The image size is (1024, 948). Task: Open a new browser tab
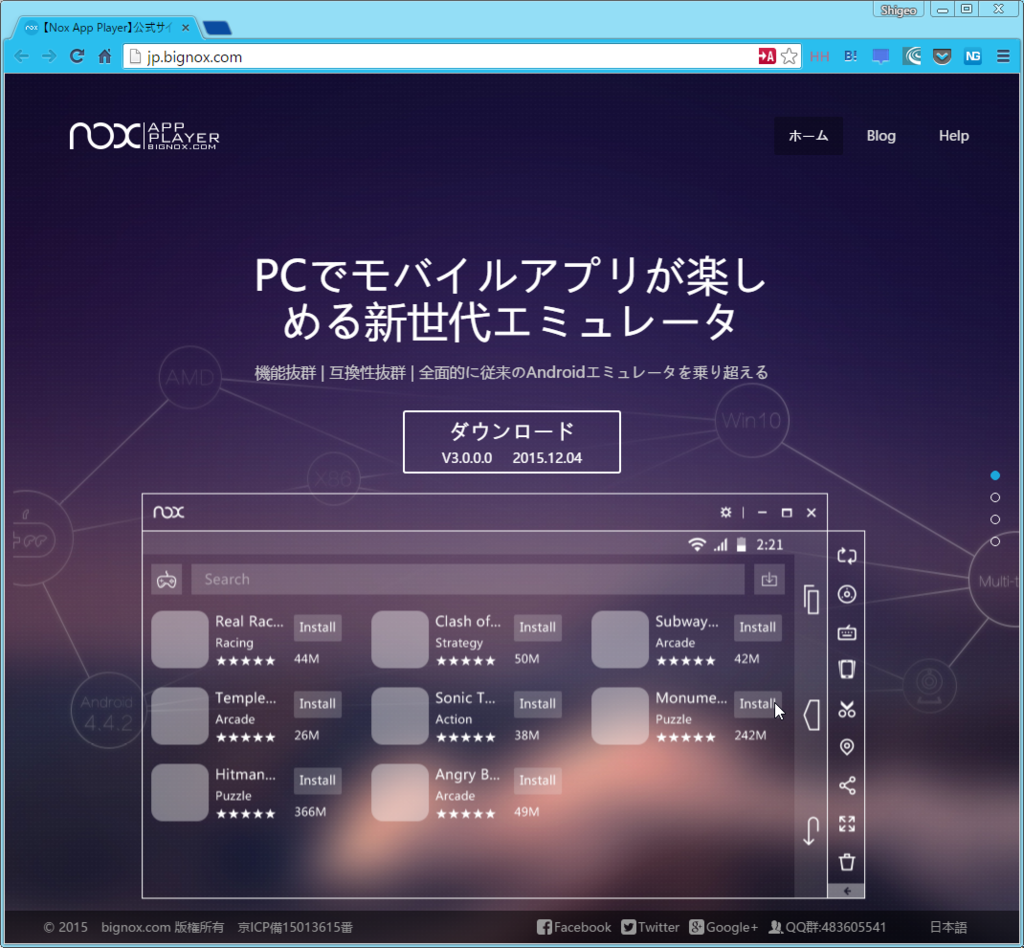click(217, 28)
